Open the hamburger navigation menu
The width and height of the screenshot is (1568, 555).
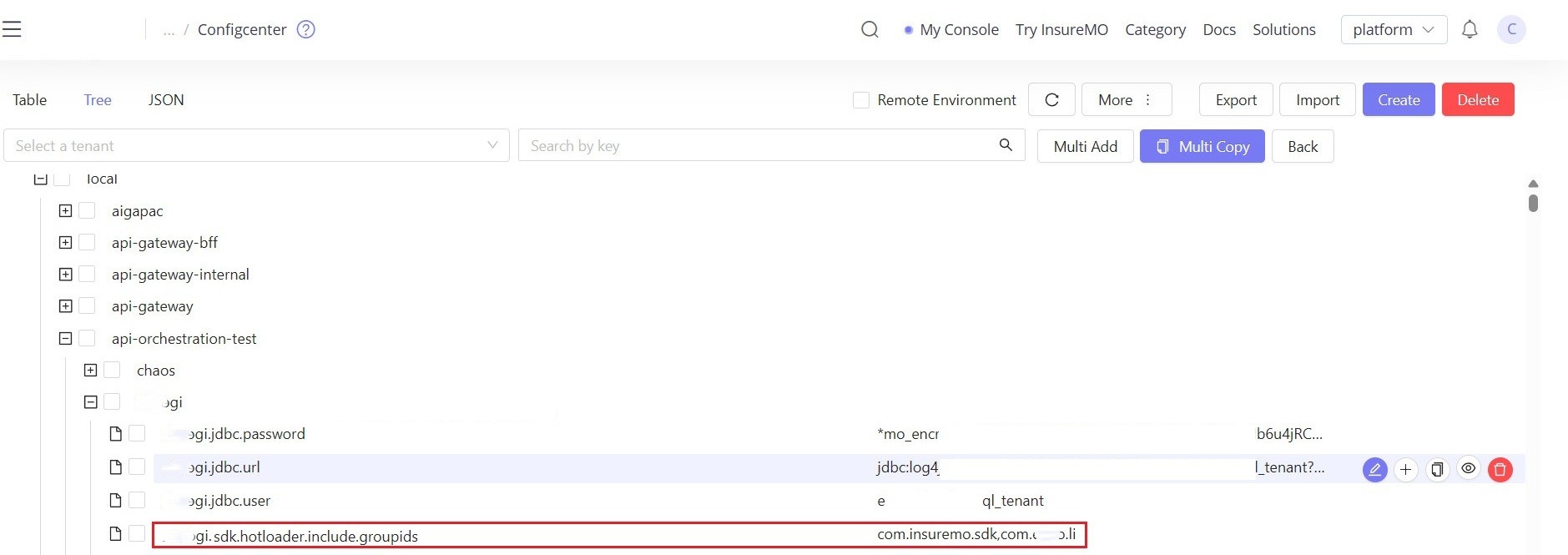pyautogui.click(x=12, y=29)
